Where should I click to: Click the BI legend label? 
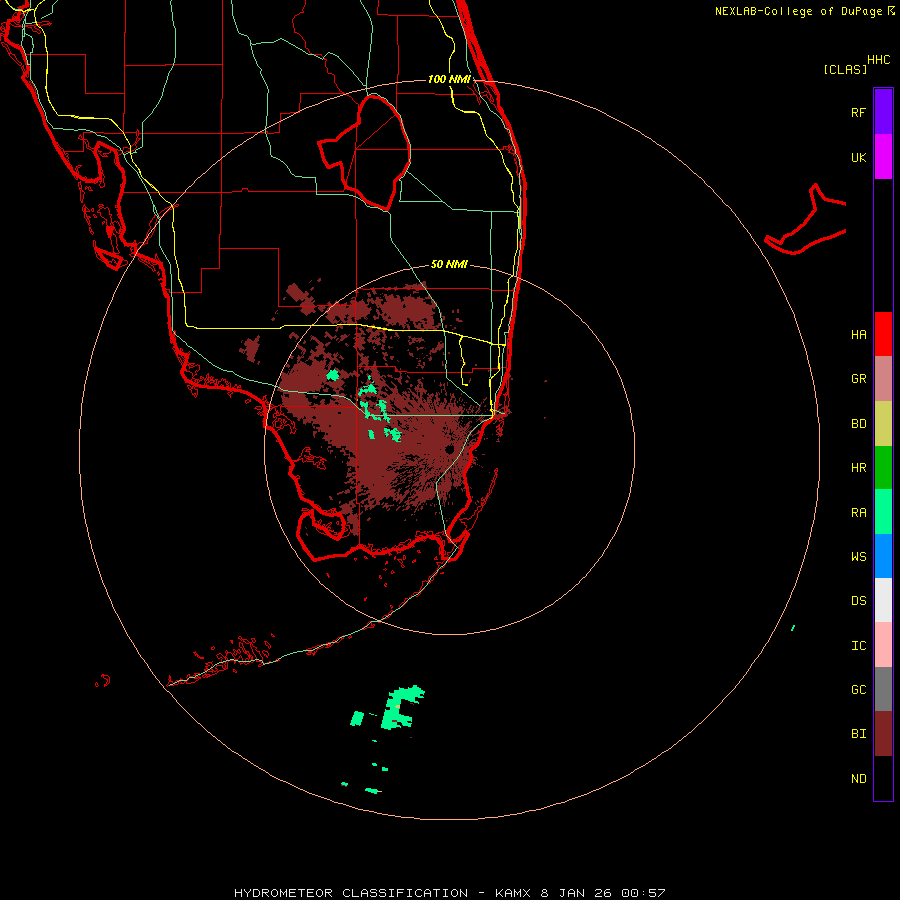coord(858,734)
